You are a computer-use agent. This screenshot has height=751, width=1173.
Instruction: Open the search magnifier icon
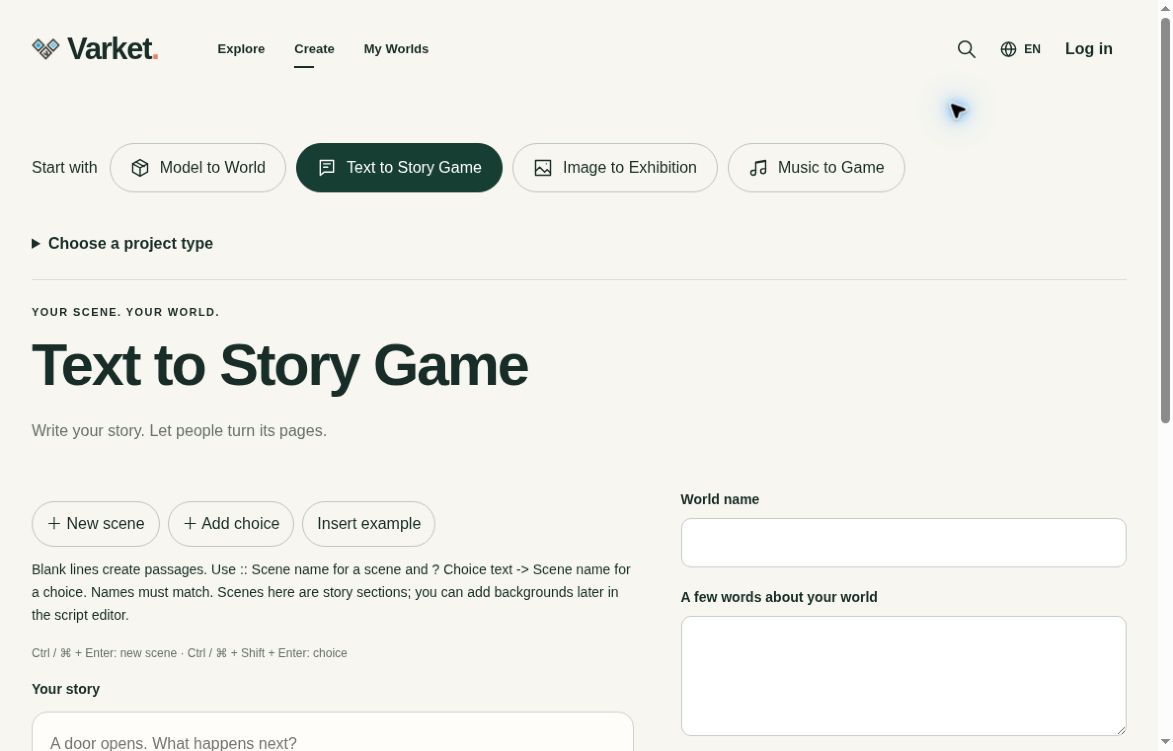tap(966, 49)
